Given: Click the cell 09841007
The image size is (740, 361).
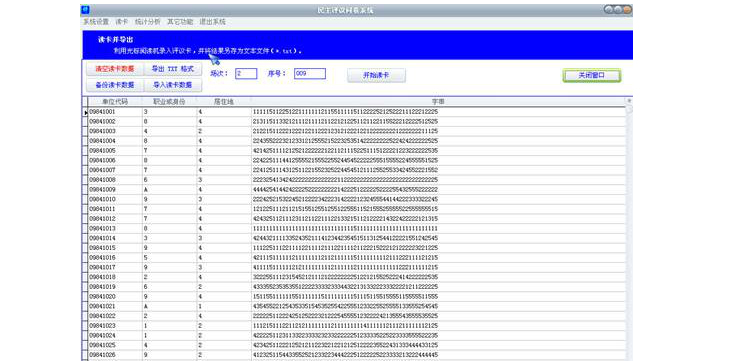Looking at the screenshot, I should [115, 170].
